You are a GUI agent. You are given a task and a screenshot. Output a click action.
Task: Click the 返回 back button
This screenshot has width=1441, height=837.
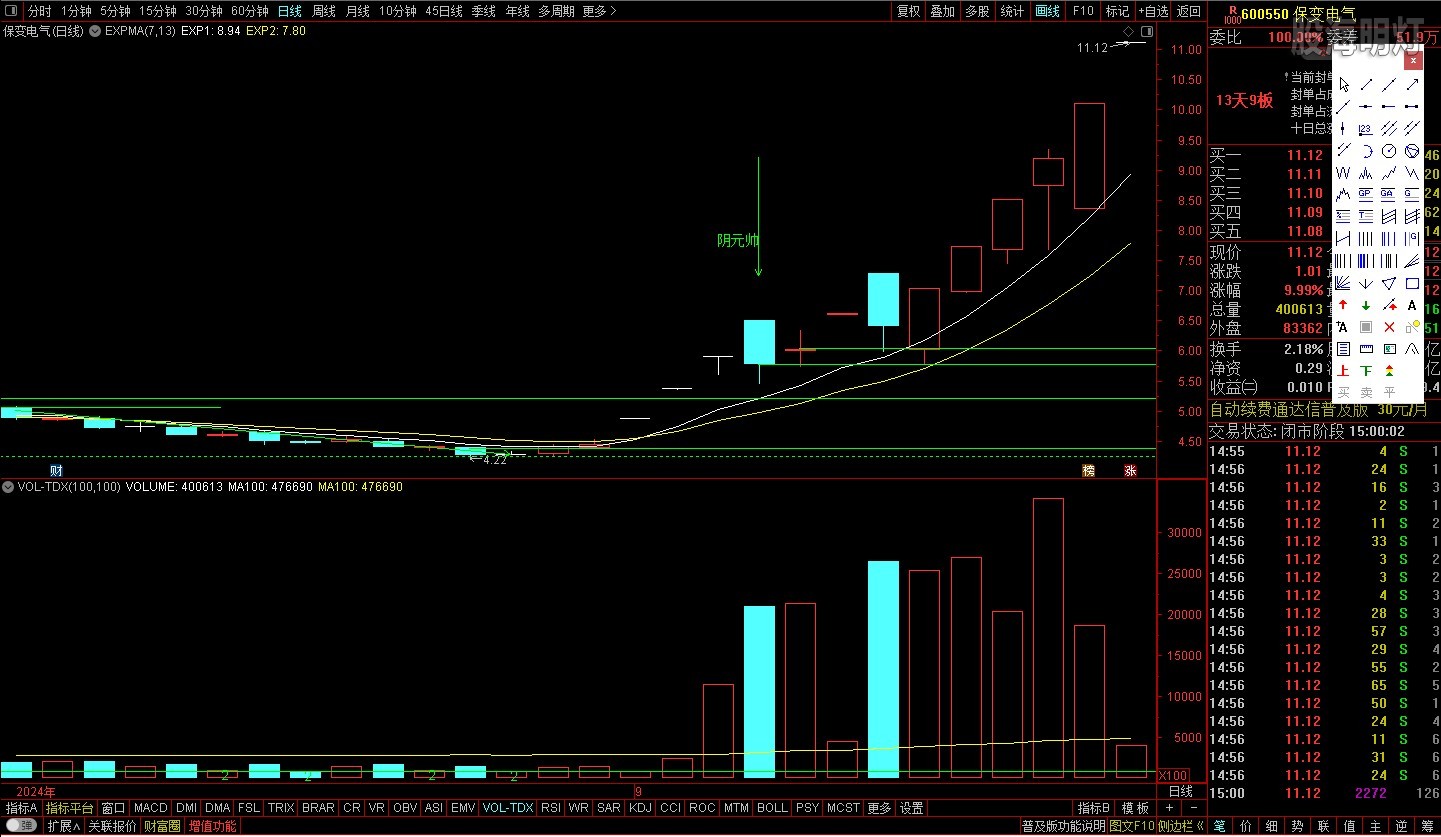1189,11
